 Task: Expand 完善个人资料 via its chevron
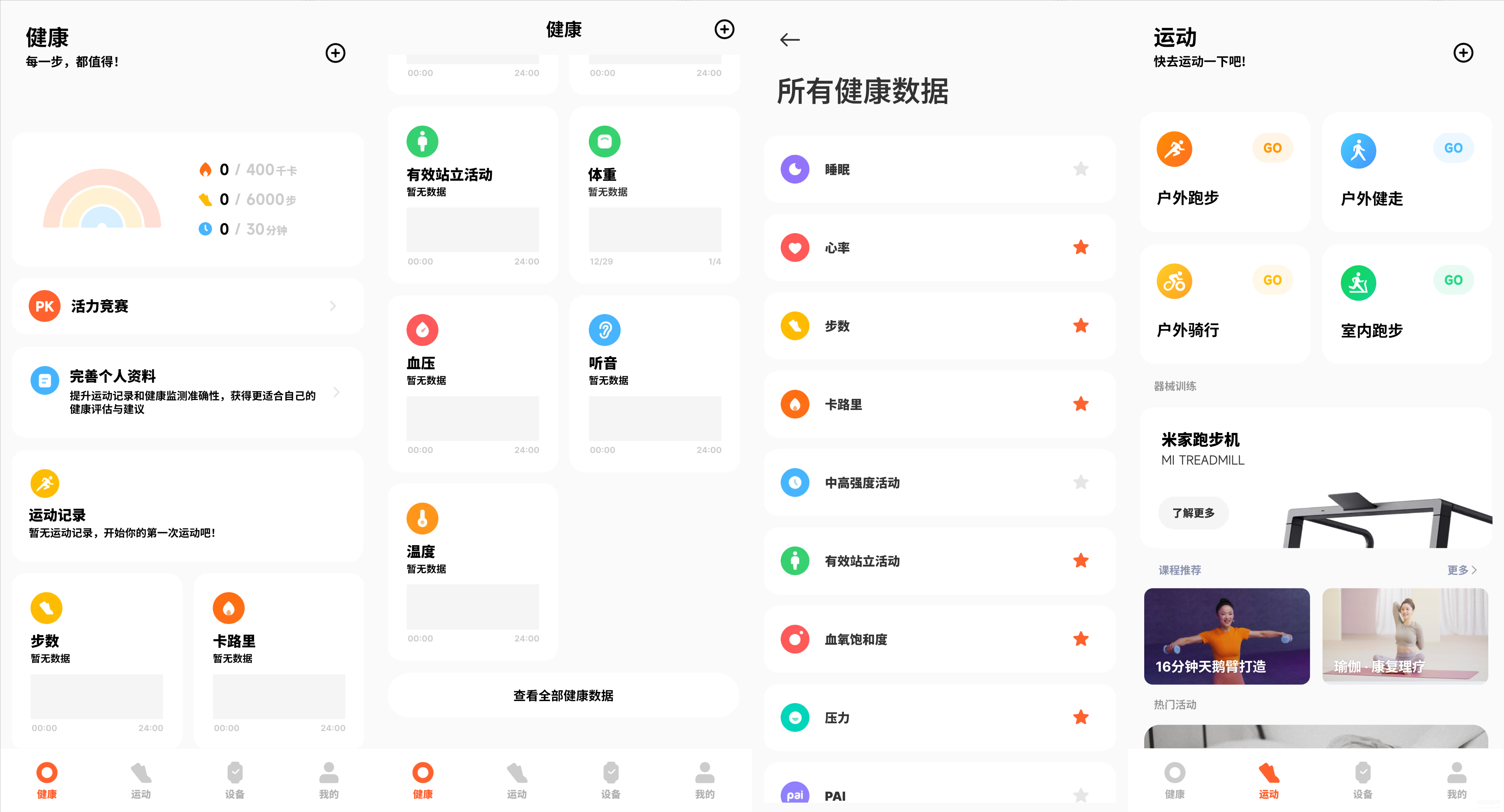336,392
